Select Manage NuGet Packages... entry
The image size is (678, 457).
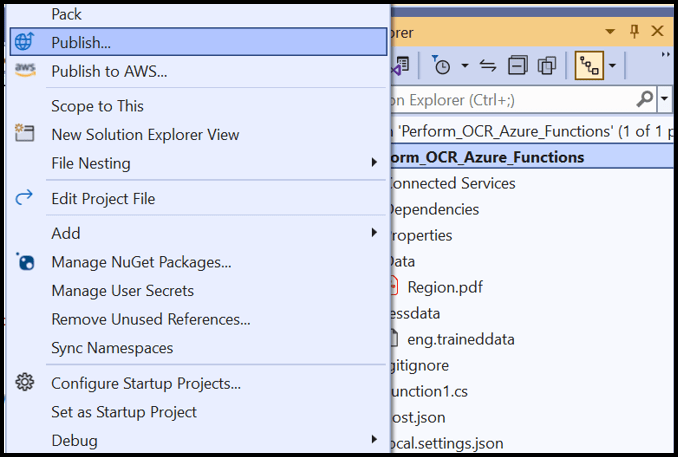[198, 262]
